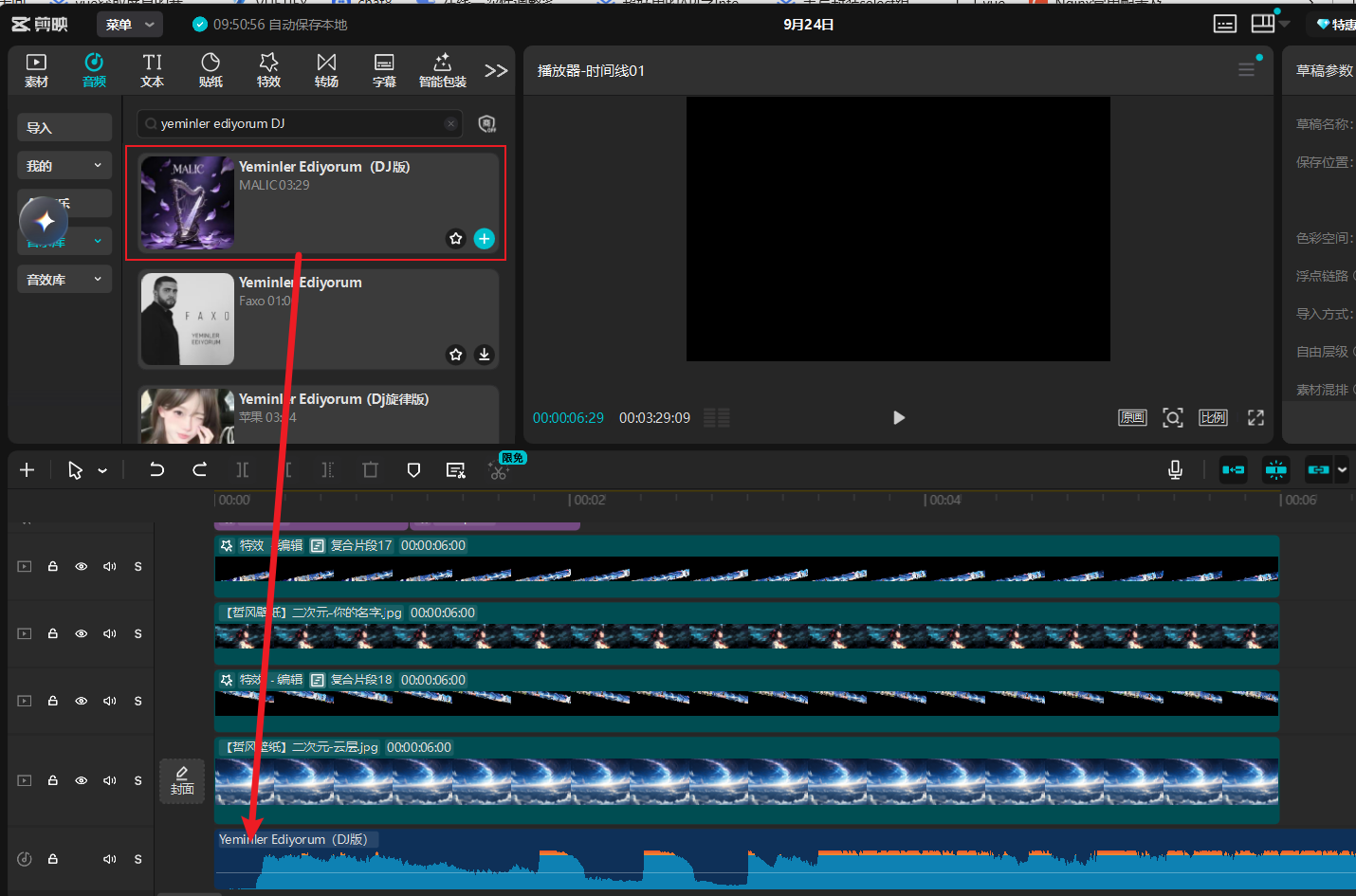Preview the MALIC song cover thumbnail
The height and width of the screenshot is (896, 1356).
(x=188, y=203)
